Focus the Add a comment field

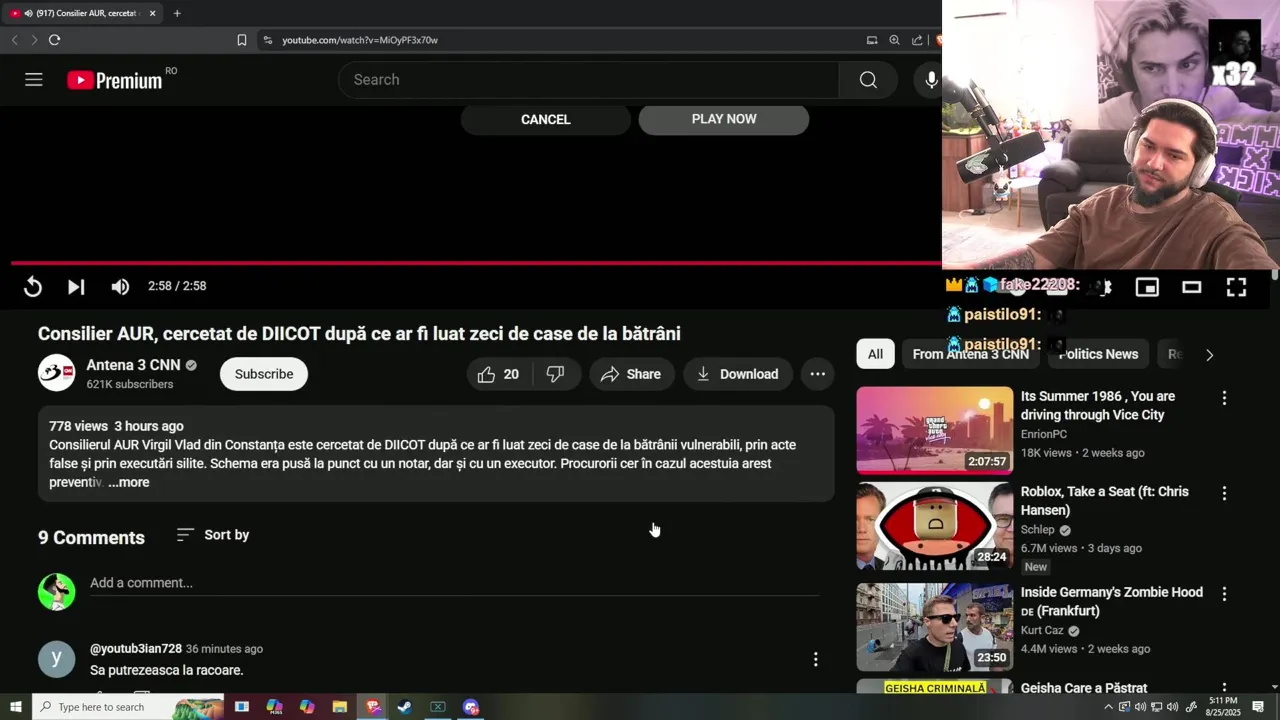(454, 583)
